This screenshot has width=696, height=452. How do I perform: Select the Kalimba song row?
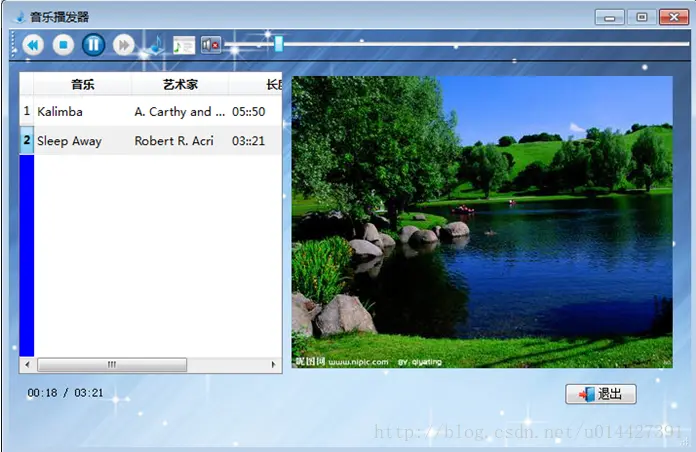[150, 111]
